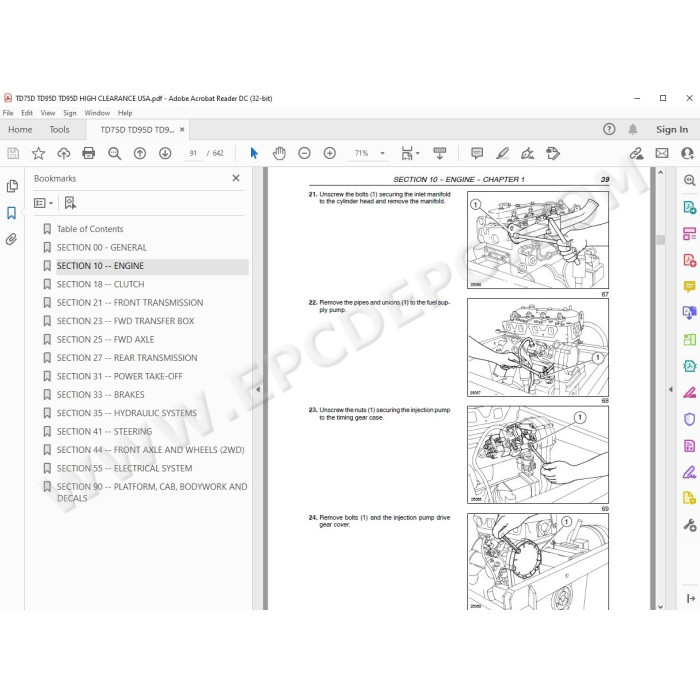Screen dimensions: 700x700
Task: Activate the hand pan tool
Action: [279, 154]
